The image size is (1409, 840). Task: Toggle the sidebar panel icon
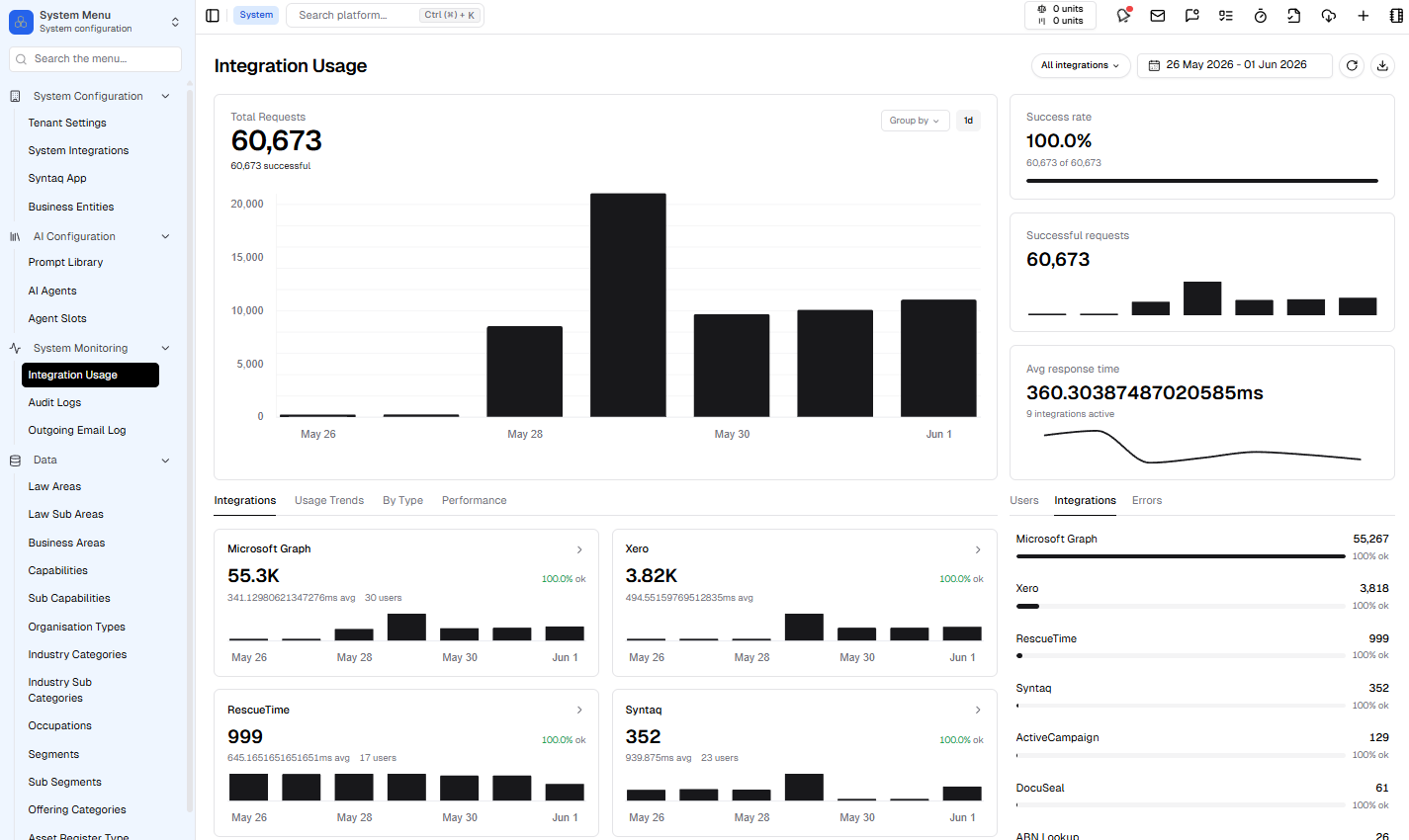[x=213, y=15]
